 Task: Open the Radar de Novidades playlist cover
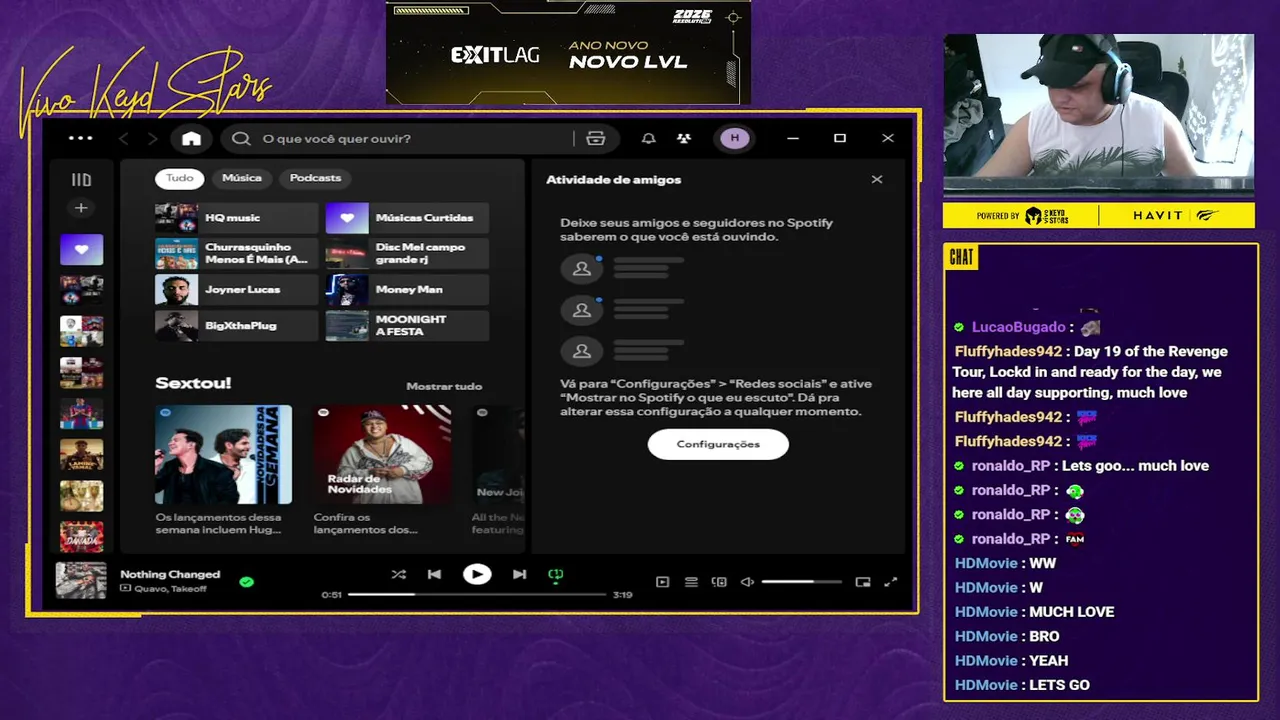pyautogui.click(x=382, y=454)
